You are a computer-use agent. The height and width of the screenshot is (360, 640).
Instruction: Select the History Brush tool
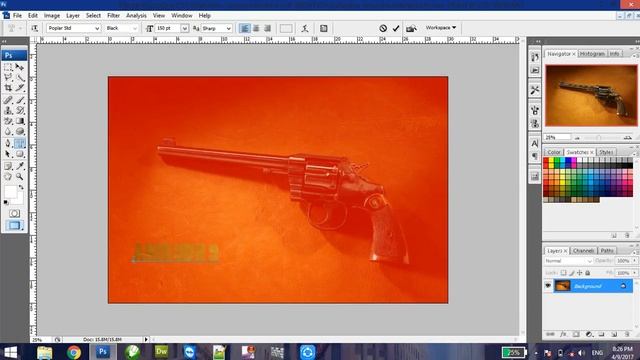[20, 110]
